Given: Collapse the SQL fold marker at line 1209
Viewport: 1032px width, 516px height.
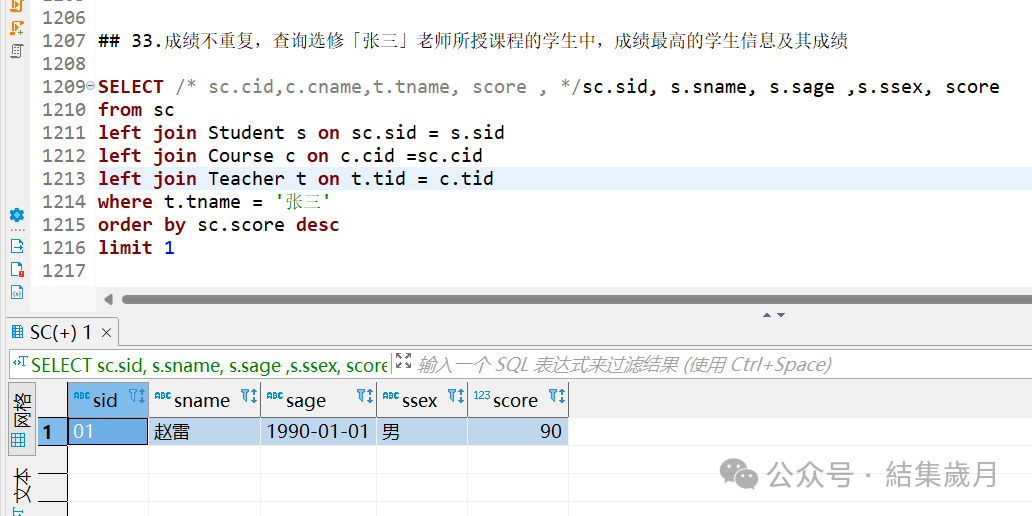Looking at the screenshot, I should pyautogui.click(x=91, y=86).
